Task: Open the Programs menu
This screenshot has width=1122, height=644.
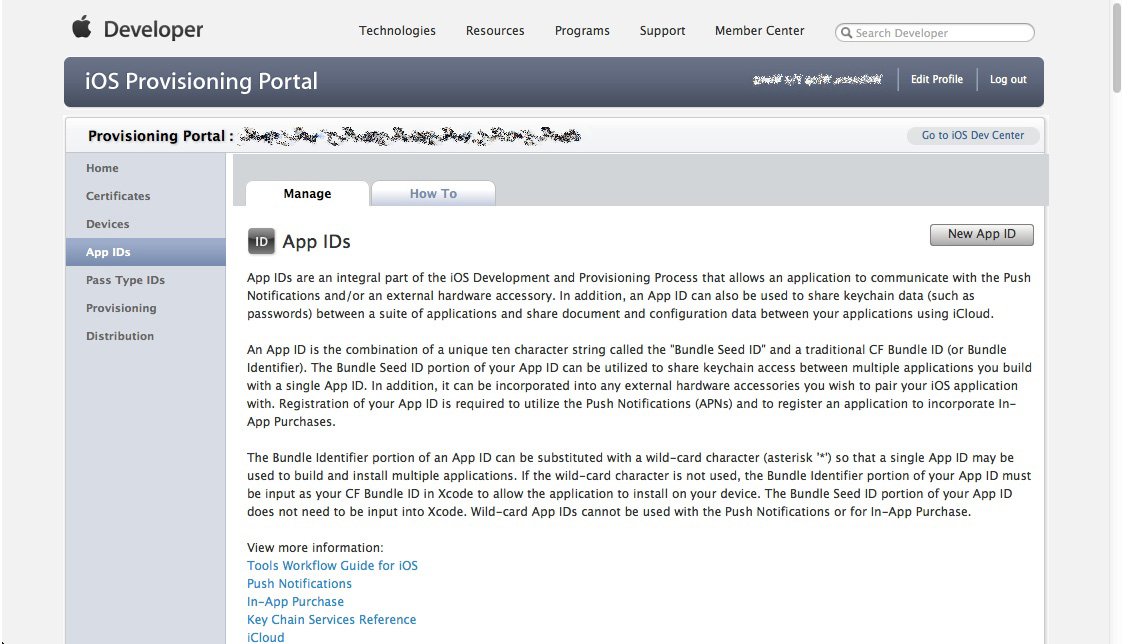Action: (582, 31)
